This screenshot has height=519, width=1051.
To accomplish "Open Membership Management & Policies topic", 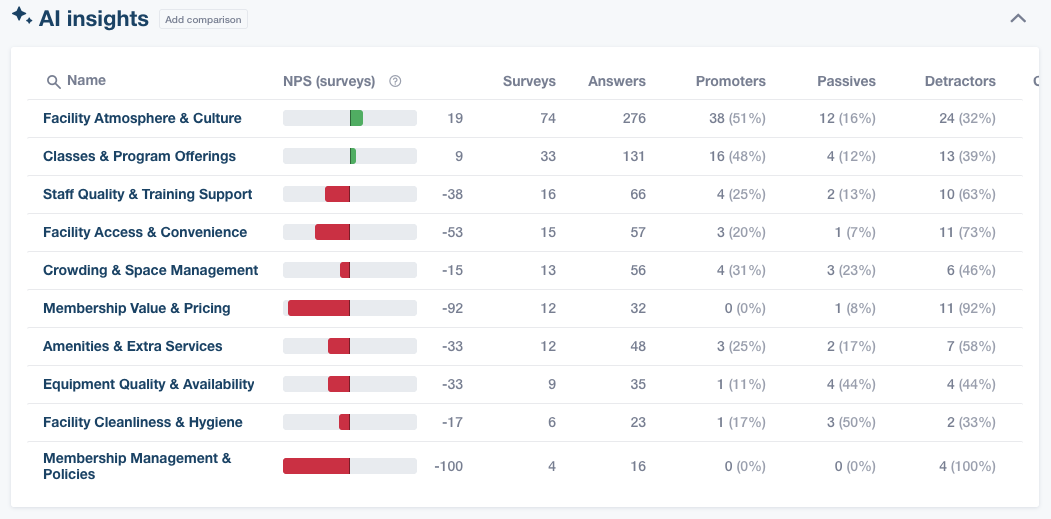I will (136, 466).
